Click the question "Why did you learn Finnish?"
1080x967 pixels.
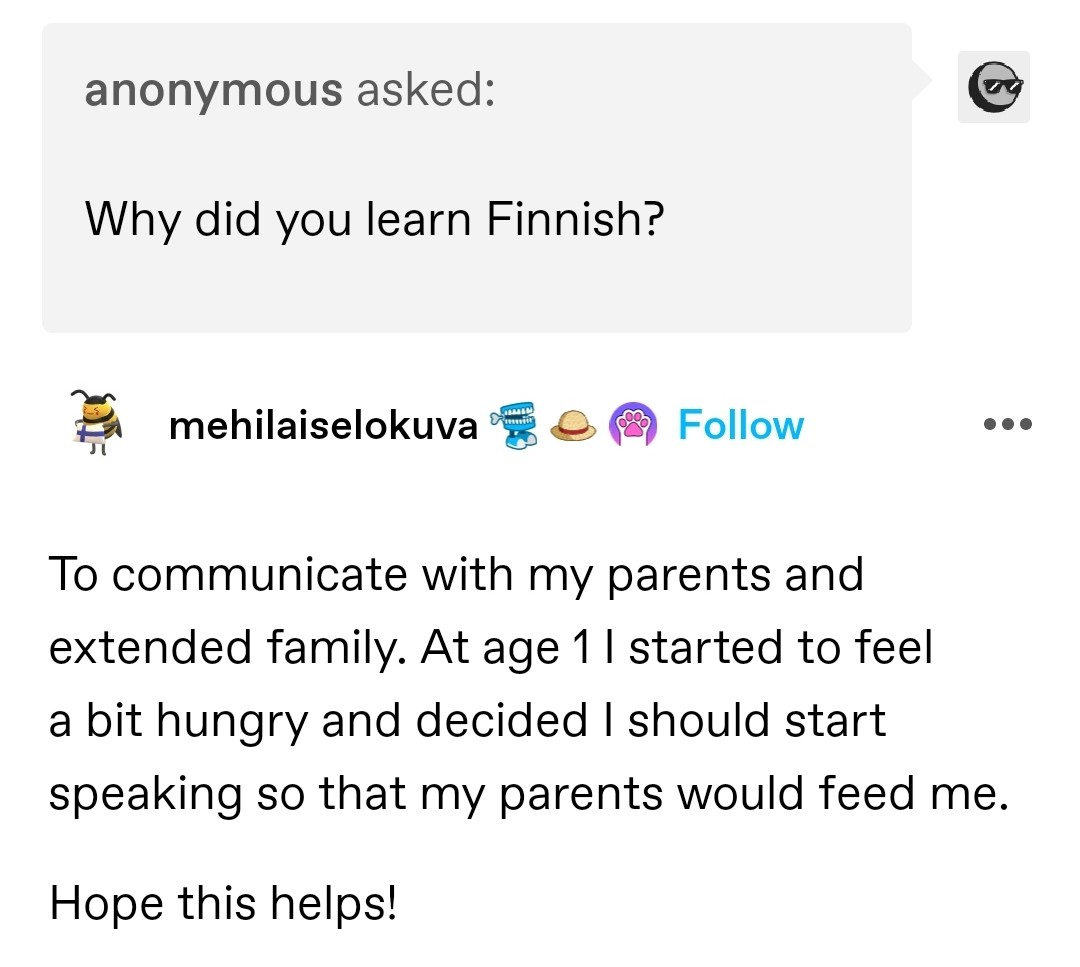coord(374,218)
